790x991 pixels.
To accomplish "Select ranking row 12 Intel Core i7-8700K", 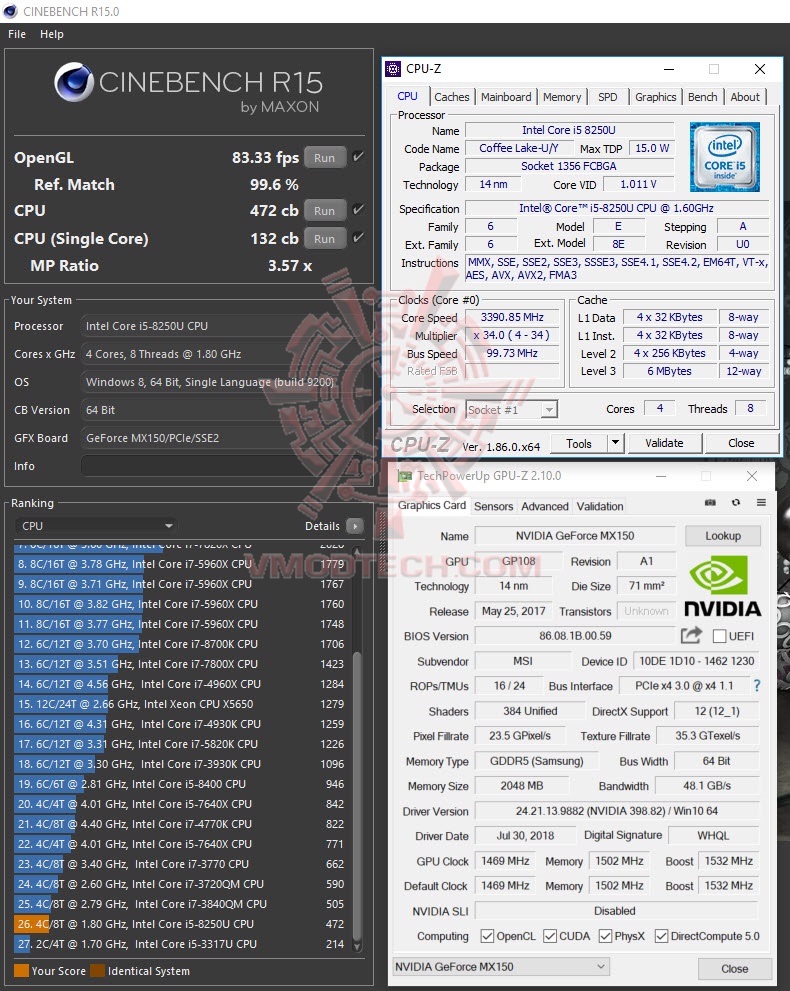I will point(182,644).
